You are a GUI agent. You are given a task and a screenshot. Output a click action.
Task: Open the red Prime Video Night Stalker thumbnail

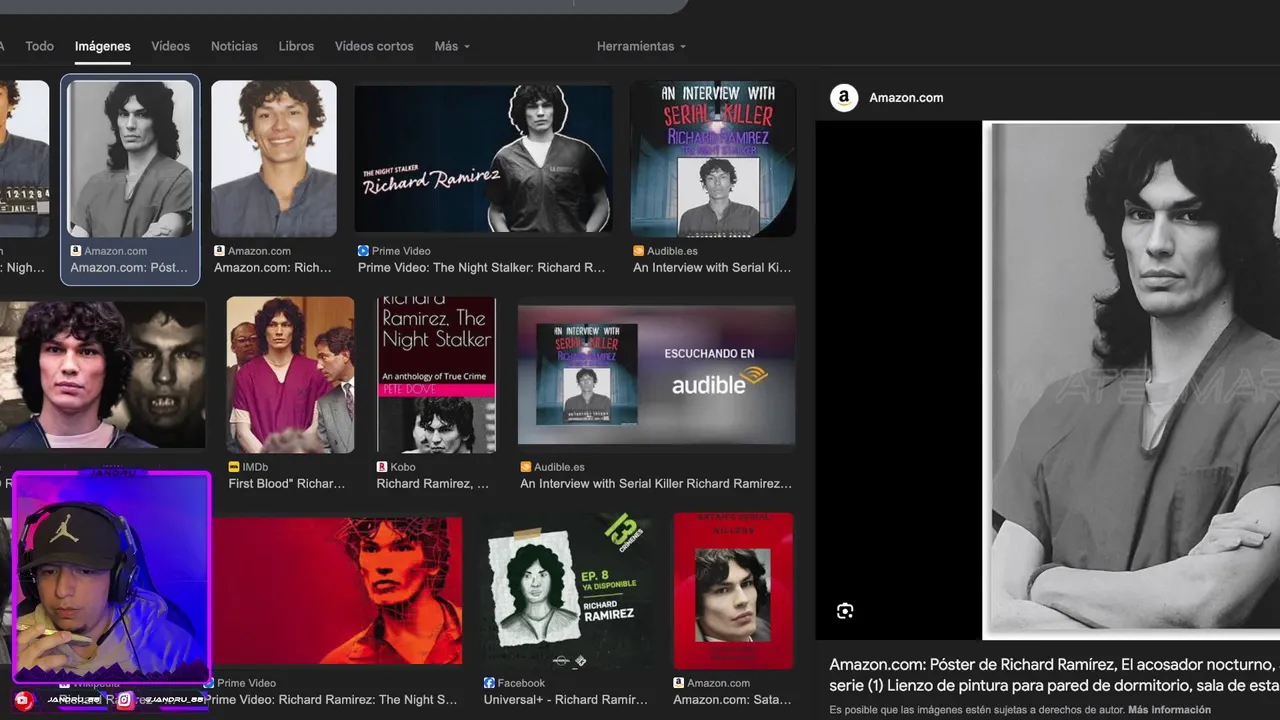pyautogui.click(x=337, y=590)
